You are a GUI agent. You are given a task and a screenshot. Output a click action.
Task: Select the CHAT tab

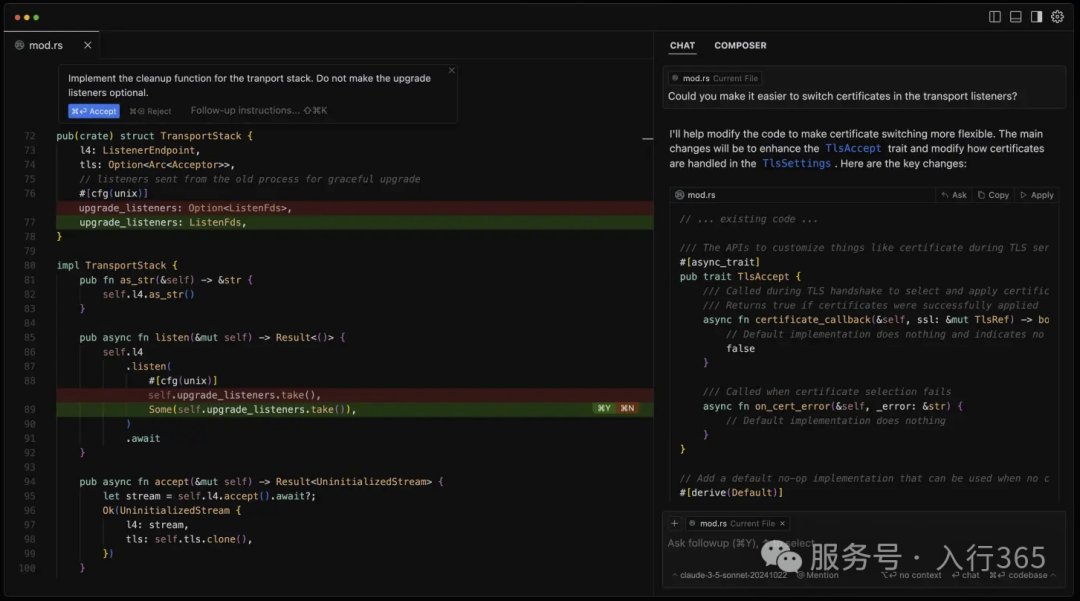tap(682, 45)
